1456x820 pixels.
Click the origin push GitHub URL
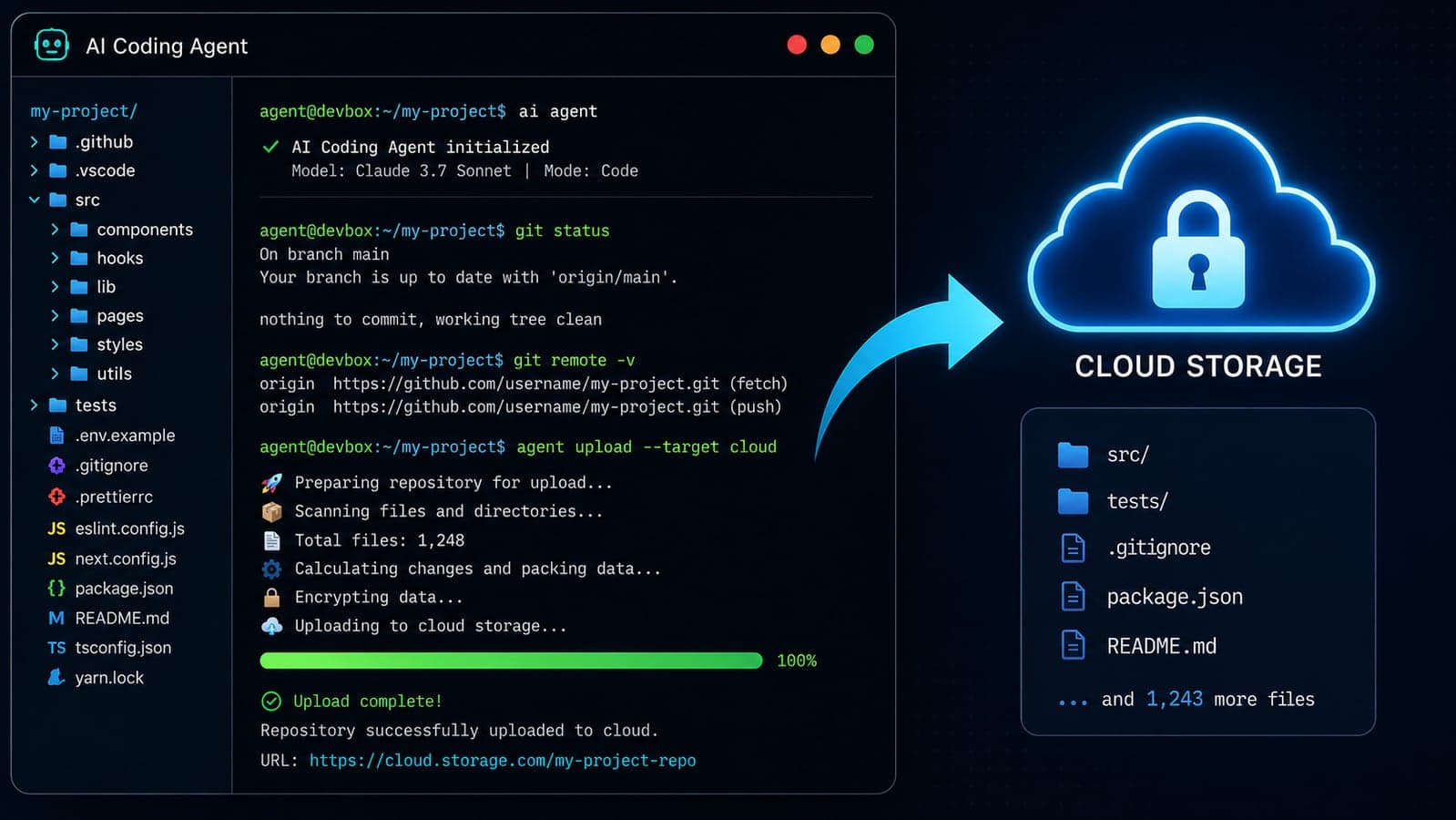[526, 406]
